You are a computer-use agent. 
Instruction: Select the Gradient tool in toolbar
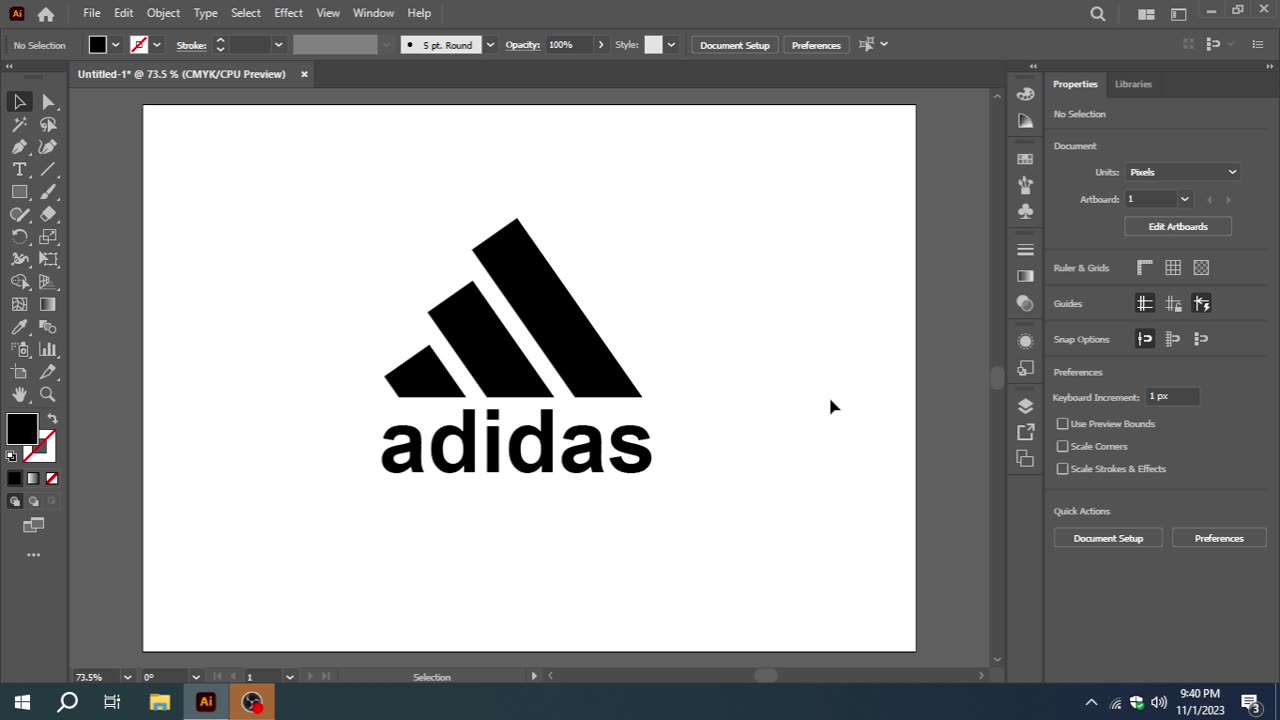click(x=48, y=305)
